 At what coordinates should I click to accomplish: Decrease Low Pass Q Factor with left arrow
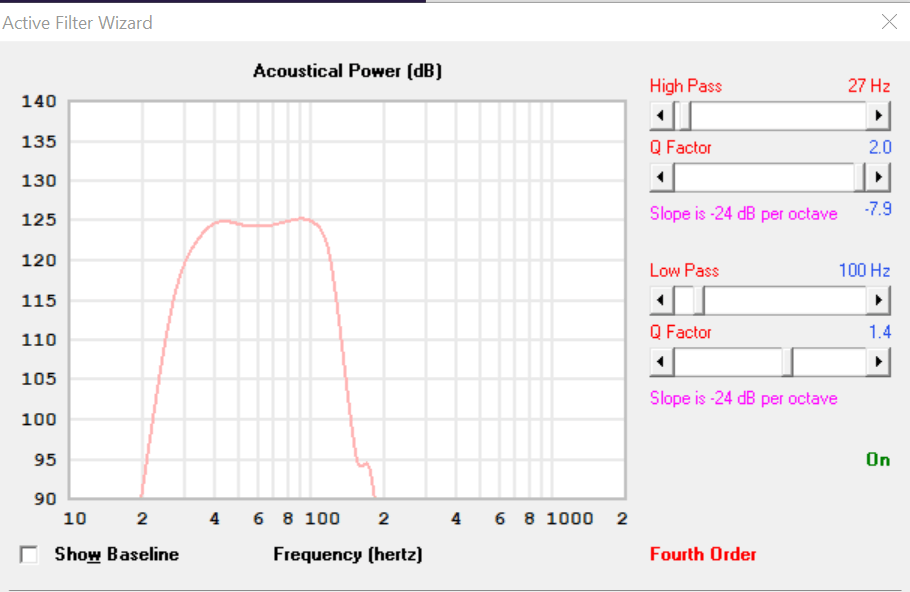click(x=662, y=362)
